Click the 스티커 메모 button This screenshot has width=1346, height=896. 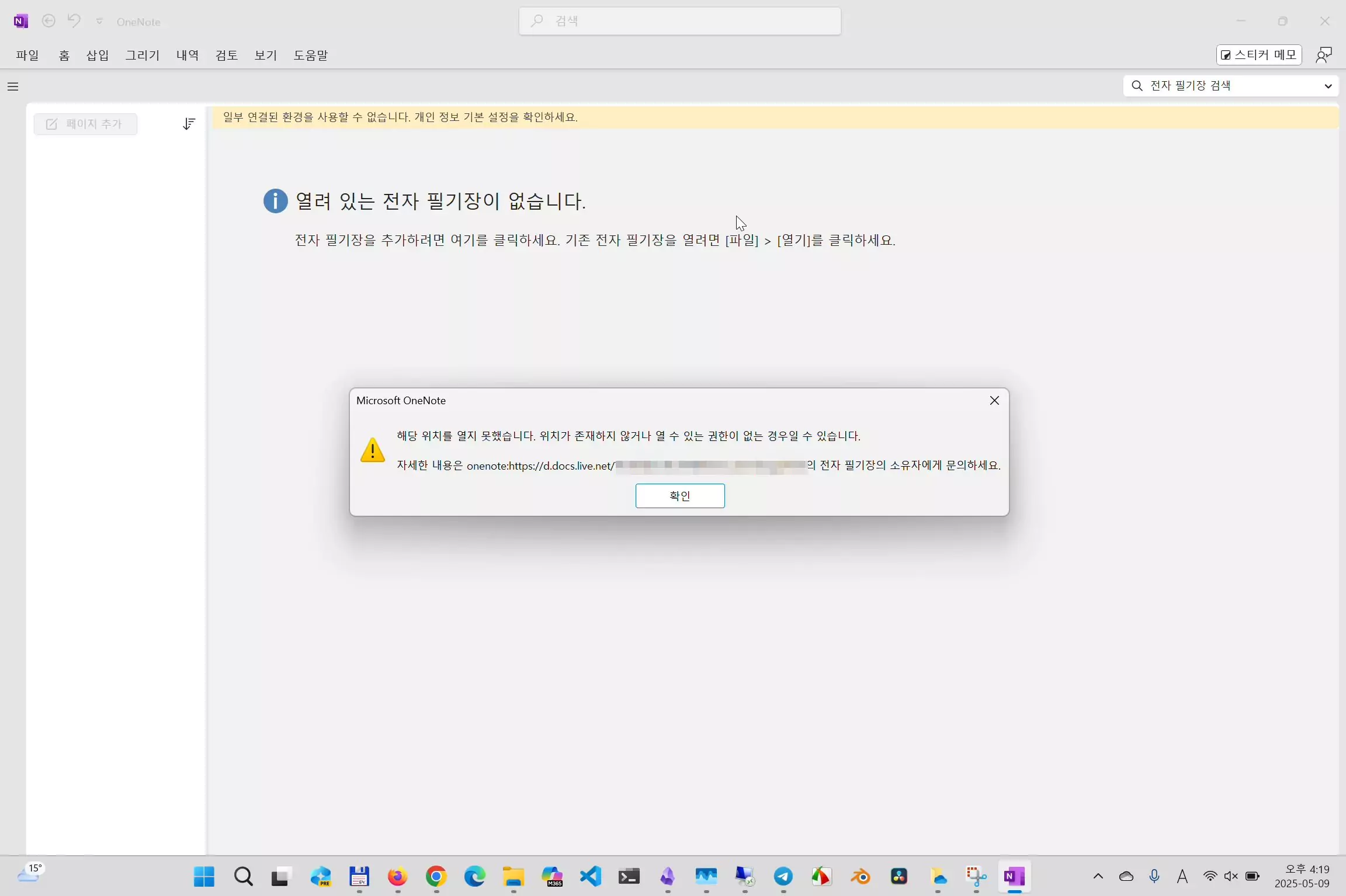pyautogui.click(x=1259, y=55)
